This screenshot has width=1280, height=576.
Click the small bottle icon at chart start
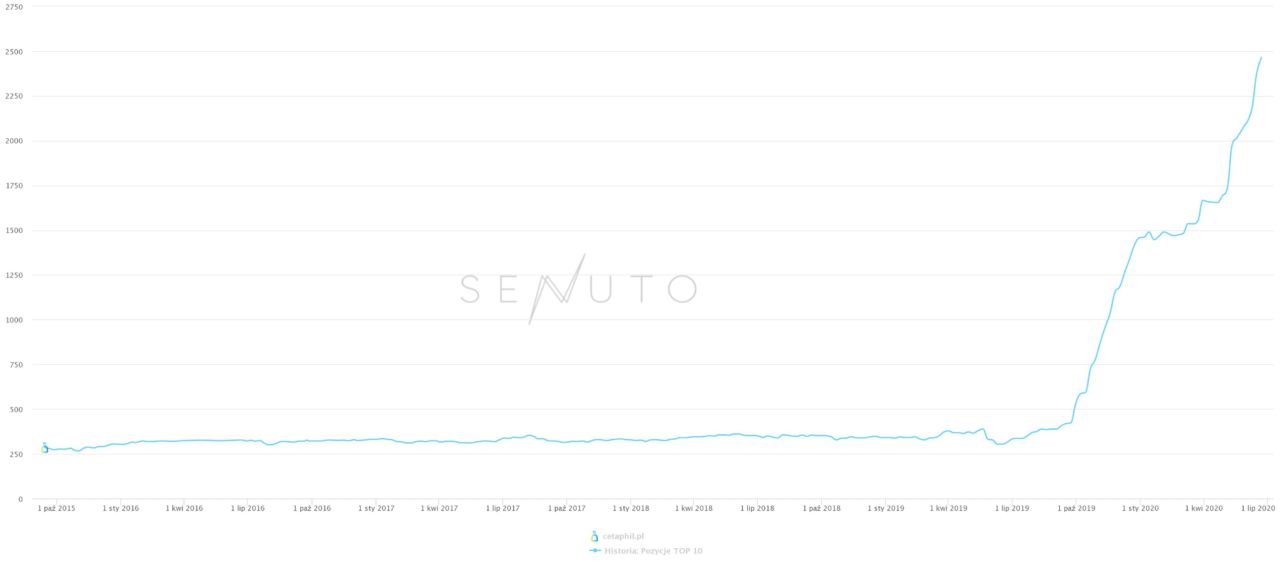pos(44,448)
